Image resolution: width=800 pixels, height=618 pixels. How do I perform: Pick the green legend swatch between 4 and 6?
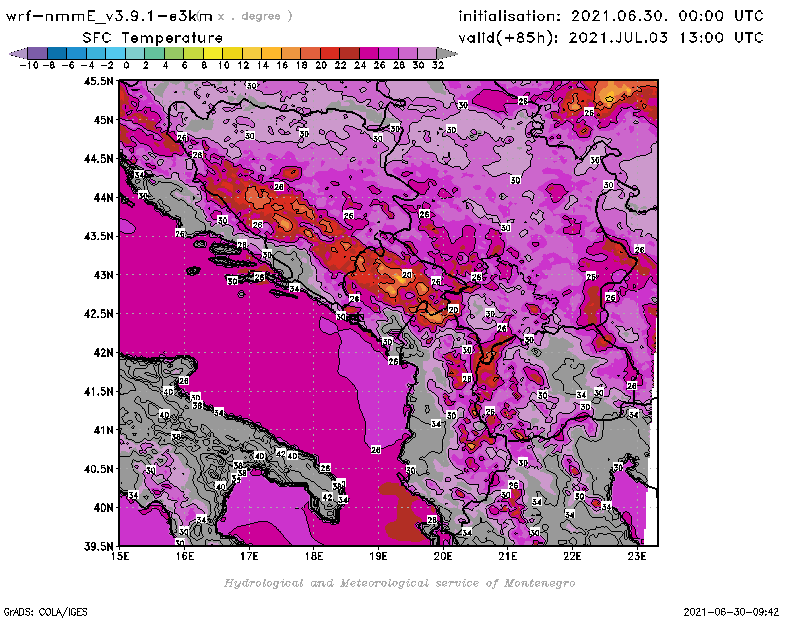pos(174,53)
